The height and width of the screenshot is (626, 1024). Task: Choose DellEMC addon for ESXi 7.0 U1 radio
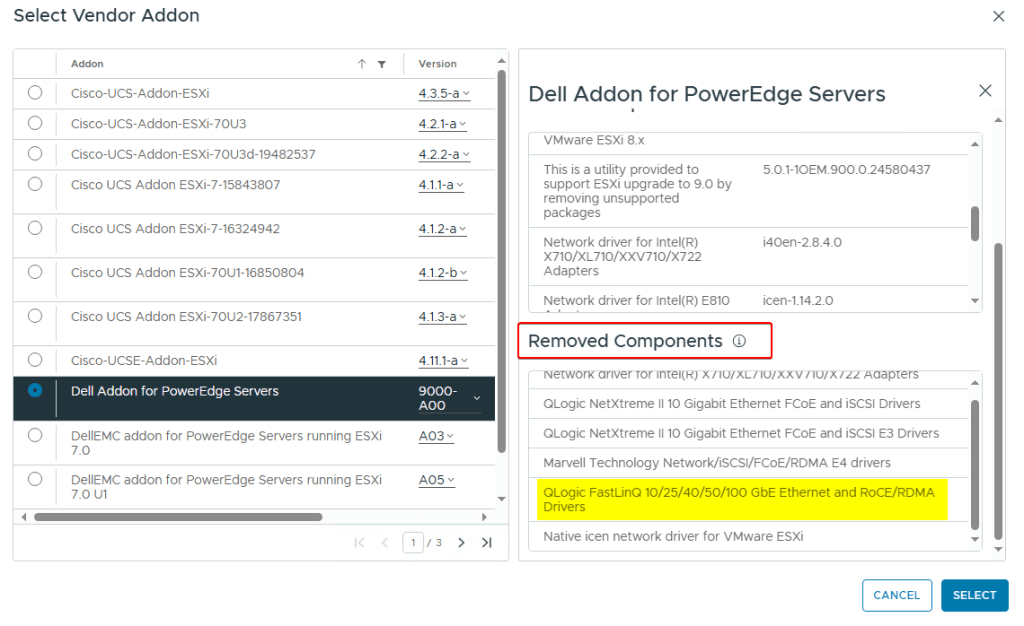coord(35,480)
